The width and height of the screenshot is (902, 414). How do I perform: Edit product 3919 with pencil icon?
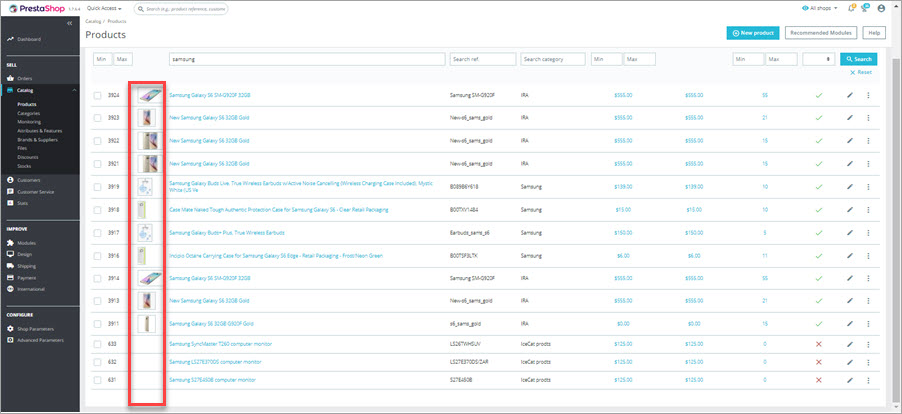click(x=850, y=187)
